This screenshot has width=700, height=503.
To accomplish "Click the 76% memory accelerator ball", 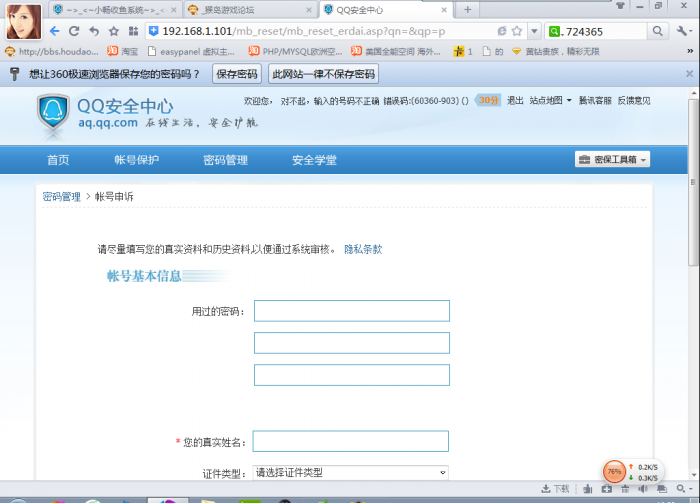I will [614, 471].
